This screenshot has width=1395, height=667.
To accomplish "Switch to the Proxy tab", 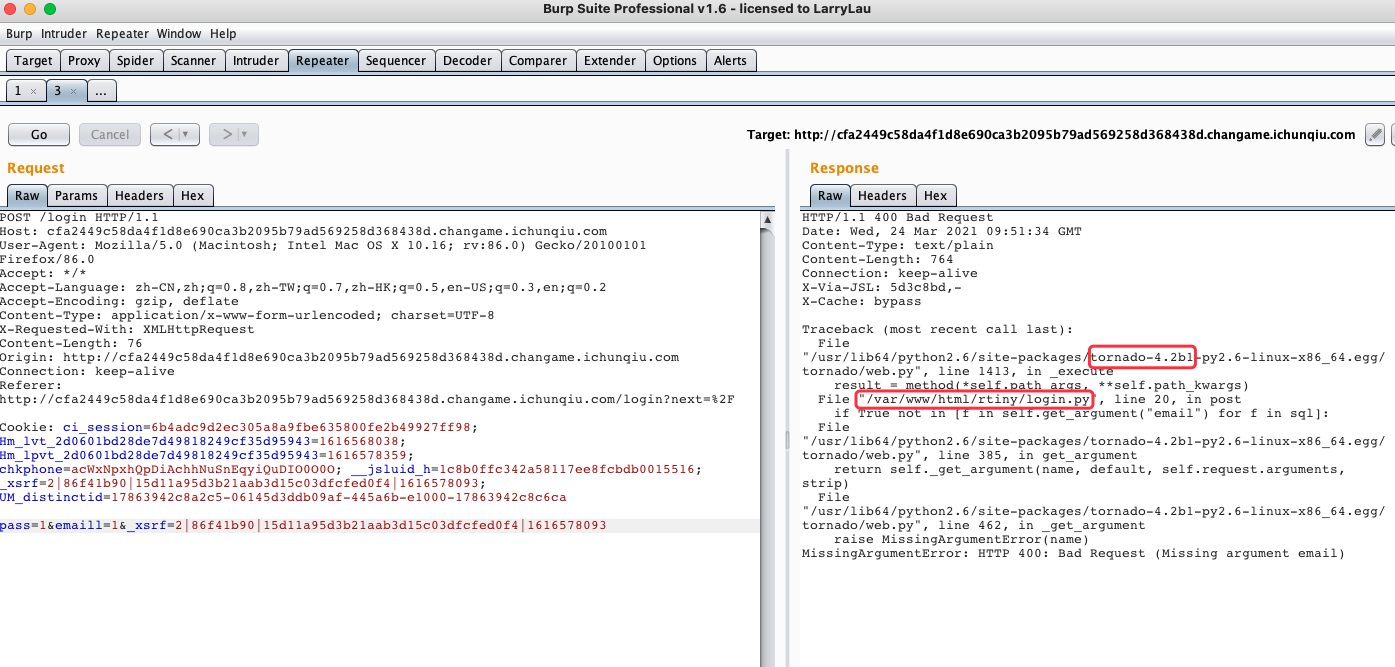I will click(x=84, y=60).
